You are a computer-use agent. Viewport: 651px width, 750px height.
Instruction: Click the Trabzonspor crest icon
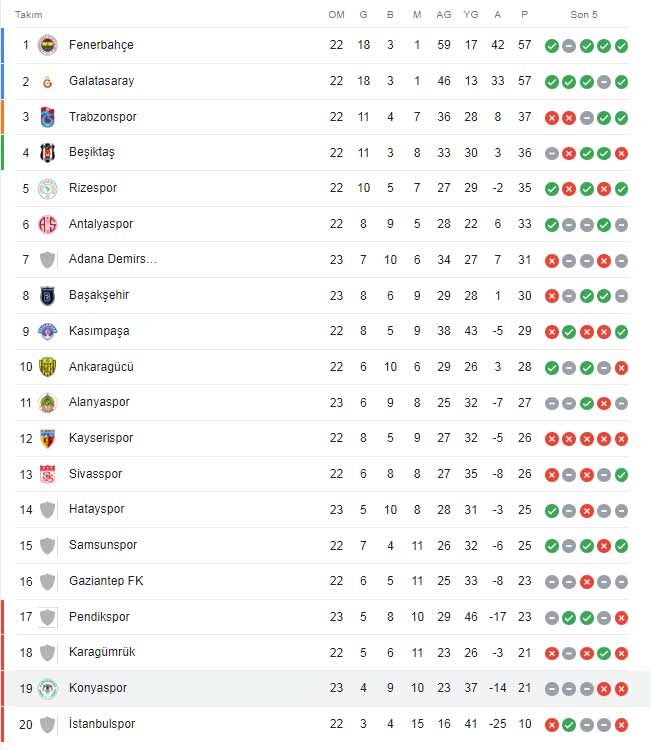47,117
